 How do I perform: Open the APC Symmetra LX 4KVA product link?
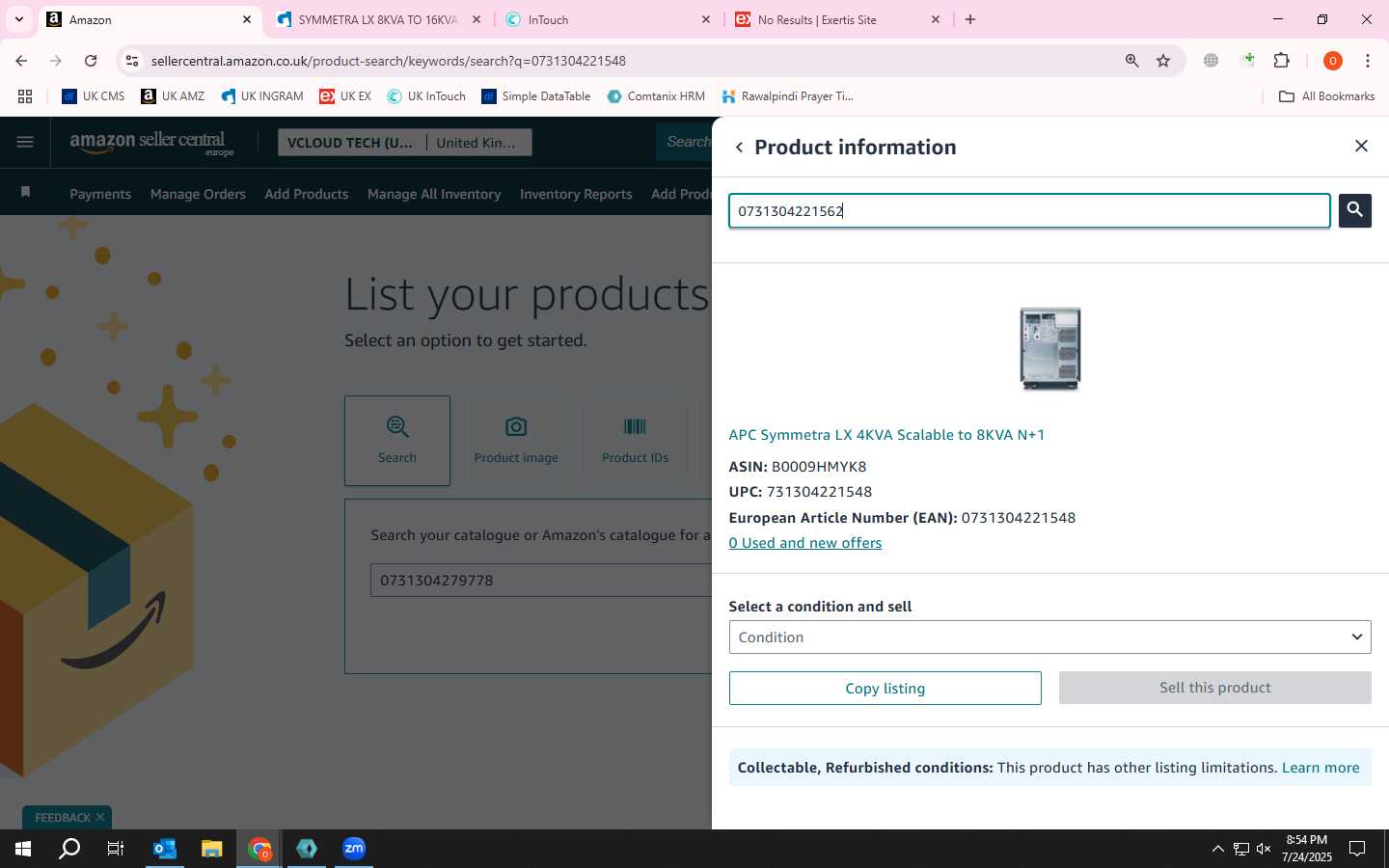[886, 435]
